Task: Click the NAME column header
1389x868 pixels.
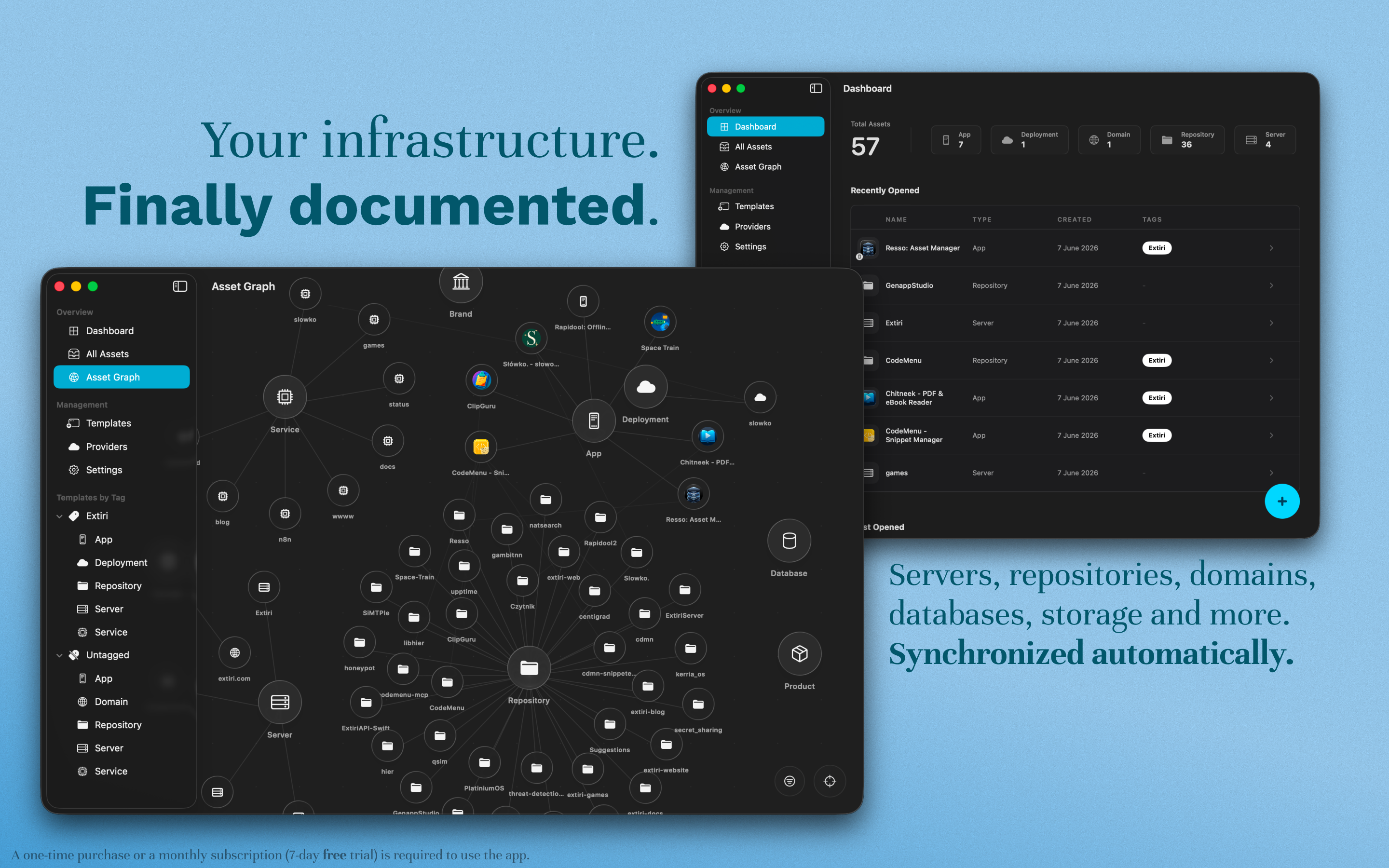Action: [x=896, y=219]
